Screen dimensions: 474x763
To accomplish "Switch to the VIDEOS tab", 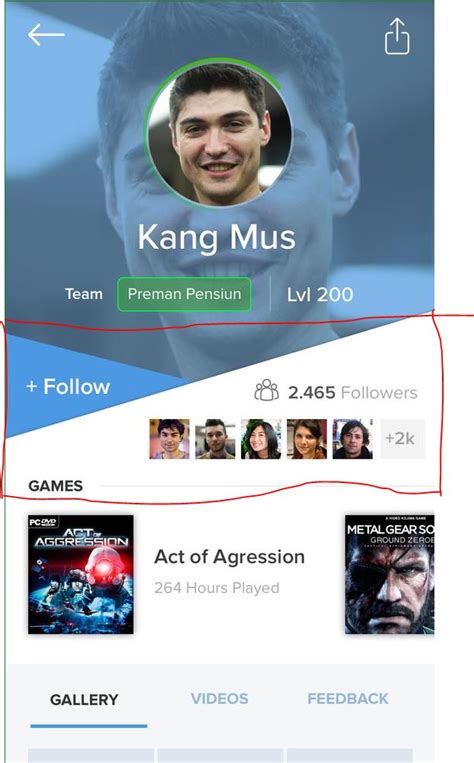I will click(x=219, y=699).
